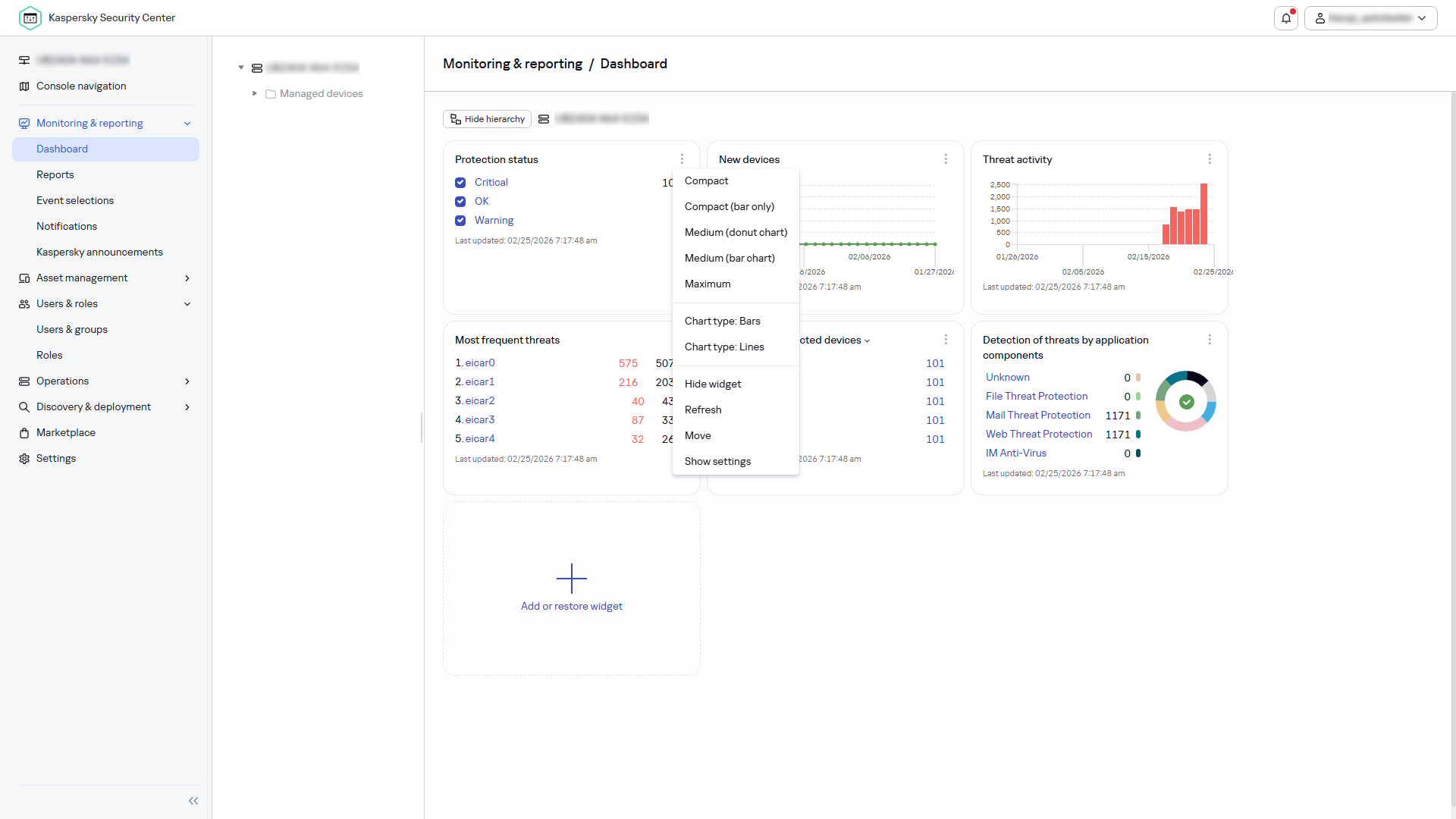Screen dimensions: 1456x819
Task: Click the Settings gear icon
Action: point(24,459)
